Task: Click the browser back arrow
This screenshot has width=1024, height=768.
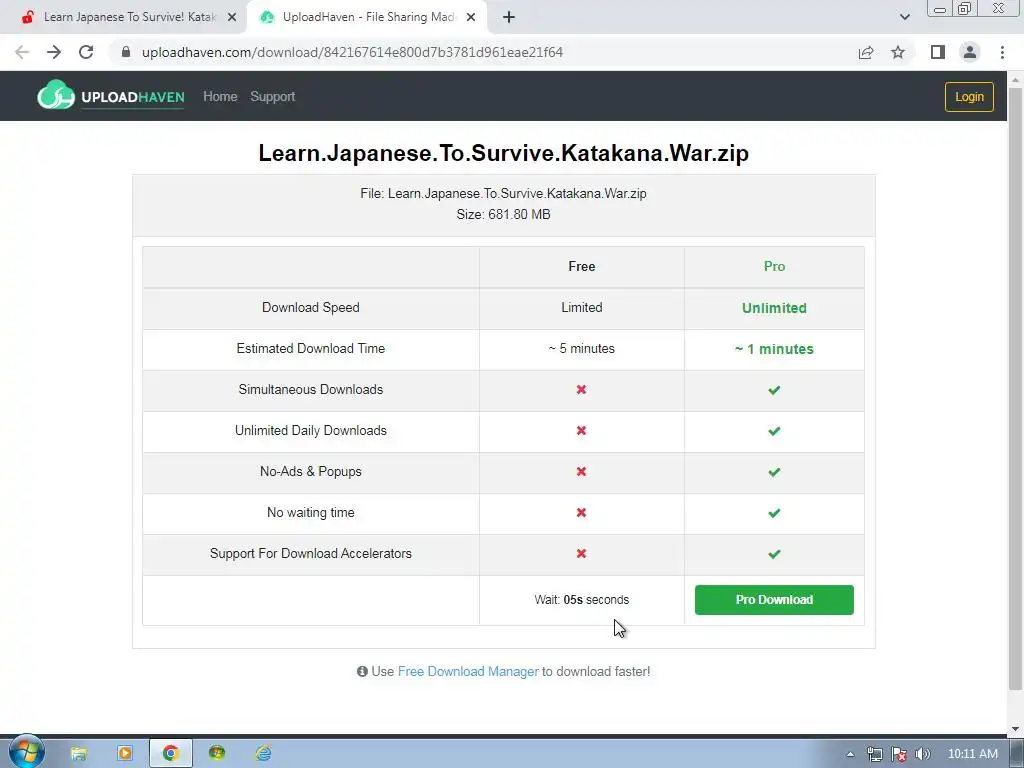Action: (x=22, y=52)
